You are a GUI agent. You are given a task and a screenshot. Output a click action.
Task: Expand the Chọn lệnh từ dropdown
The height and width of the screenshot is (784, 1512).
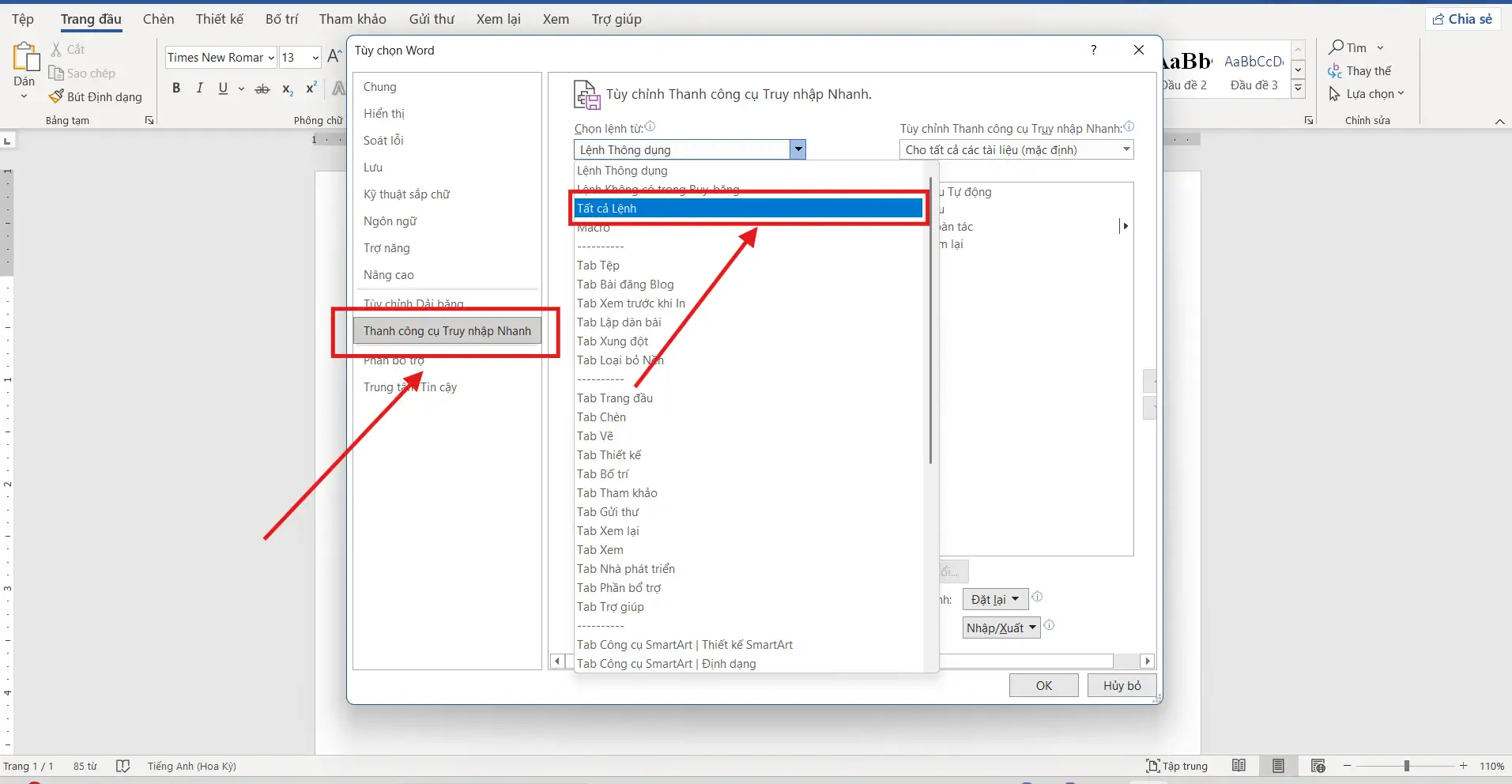(797, 149)
